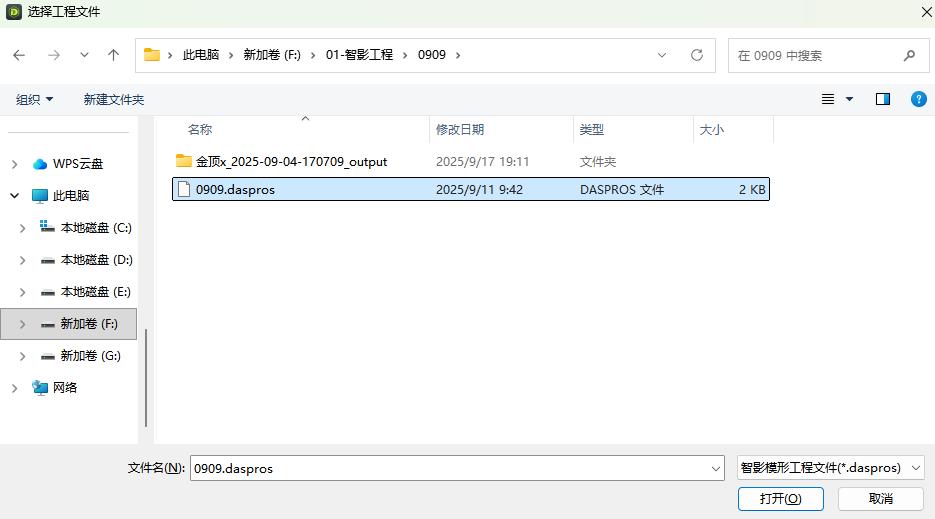935x519 pixels.
Task: Click the 0909.daspros file icon
Action: (x=184, y=189)
